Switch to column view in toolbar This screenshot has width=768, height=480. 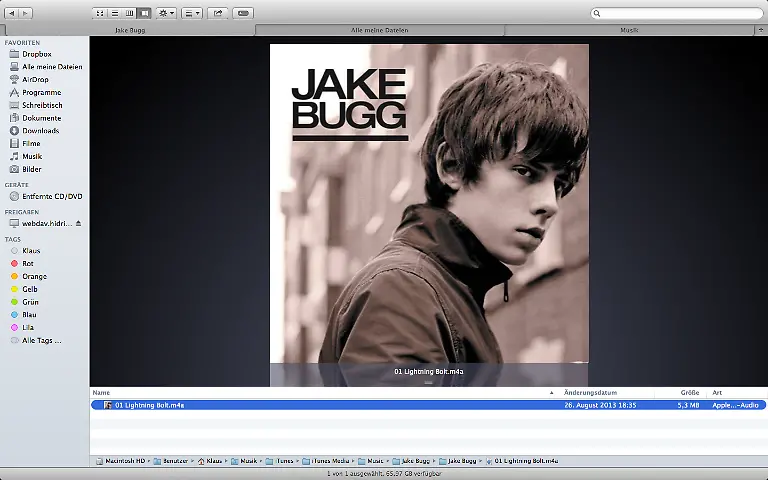pos(129,13)
